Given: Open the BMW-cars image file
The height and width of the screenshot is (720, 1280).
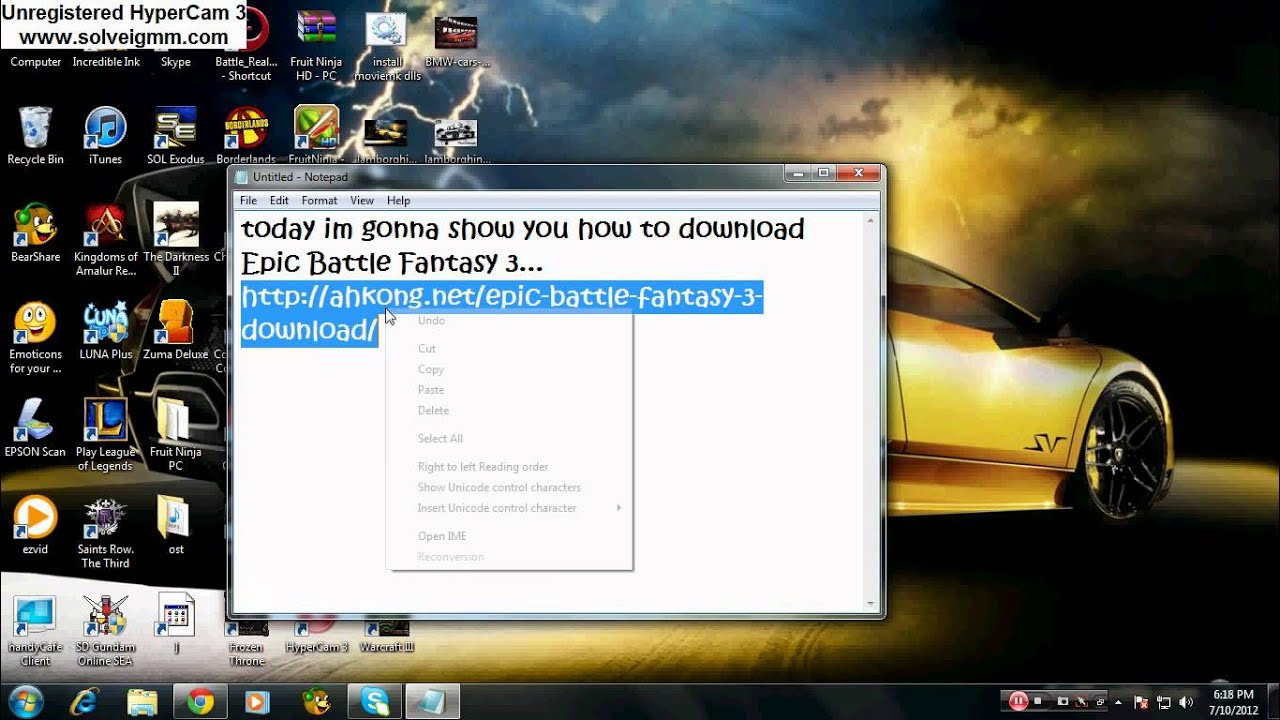Looking at the screenshot, I should coord(457,40).
